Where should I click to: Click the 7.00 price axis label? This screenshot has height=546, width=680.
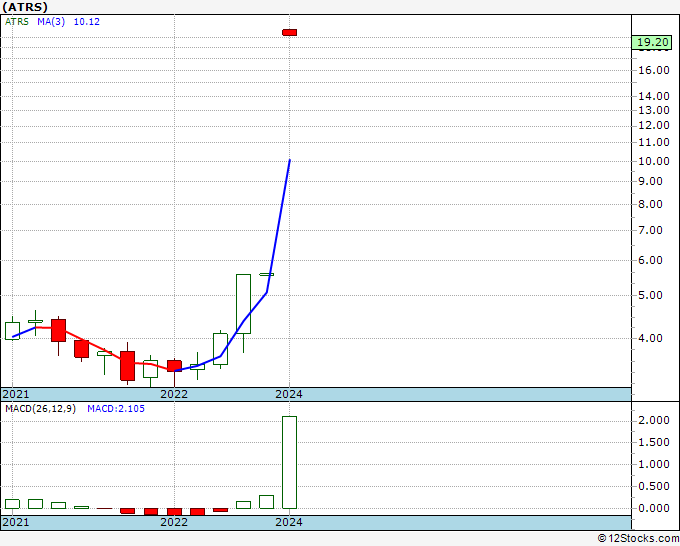pyautogui.click(x=651, y=230)
